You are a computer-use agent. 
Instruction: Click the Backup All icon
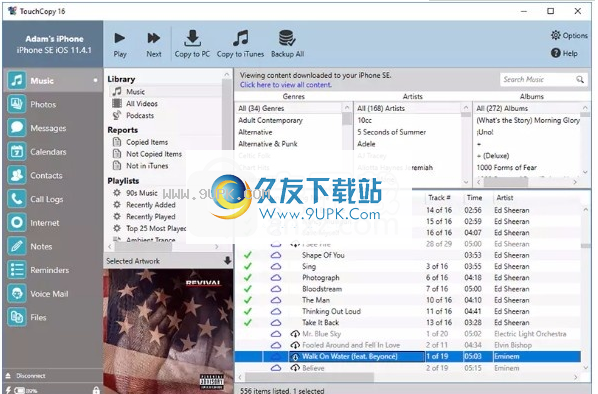(x=287, y=38)
